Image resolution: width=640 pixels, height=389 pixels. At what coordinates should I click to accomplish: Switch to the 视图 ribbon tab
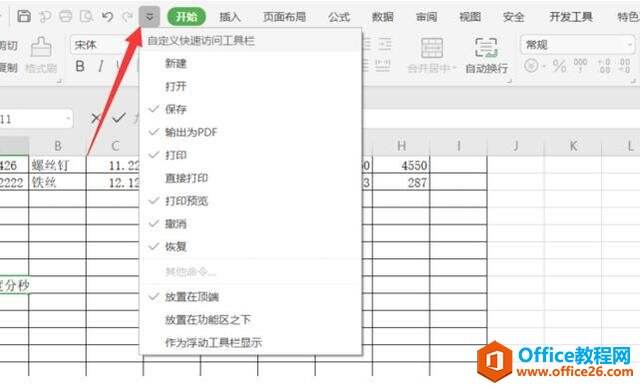click(x=470, y=17)
